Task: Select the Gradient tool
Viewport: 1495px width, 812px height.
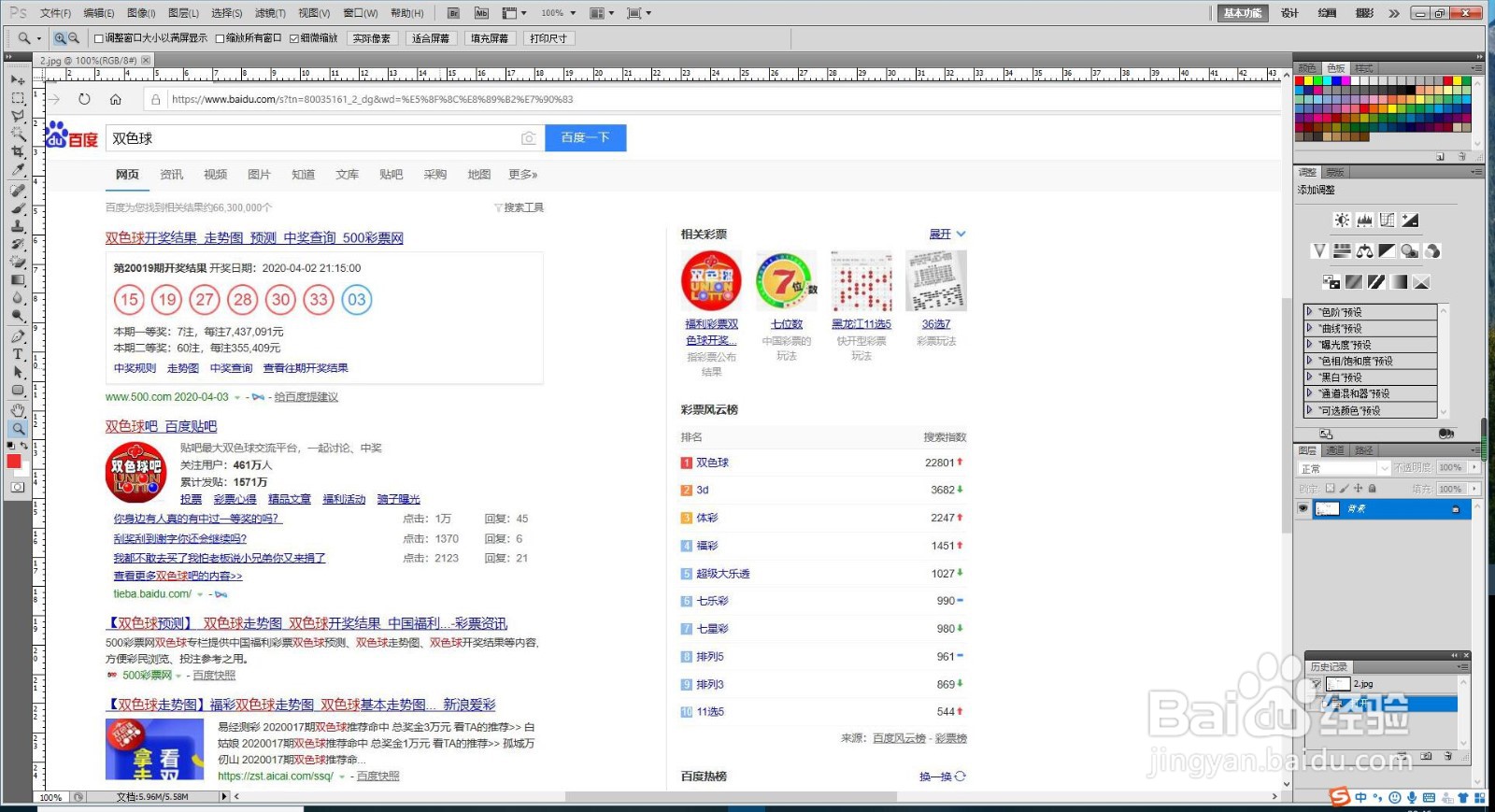Action: pos(17,279)
